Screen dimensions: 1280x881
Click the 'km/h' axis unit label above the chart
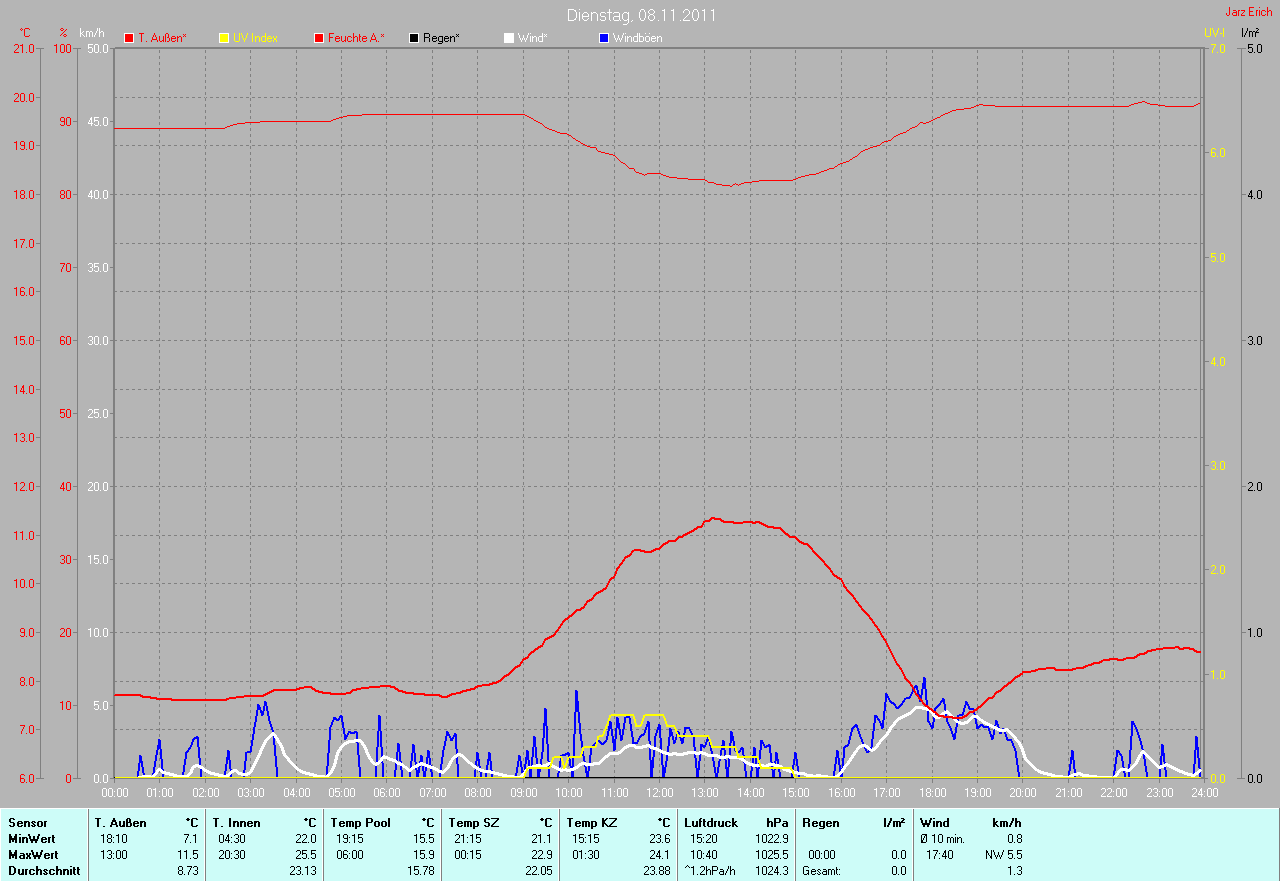(x=90, y=33)
